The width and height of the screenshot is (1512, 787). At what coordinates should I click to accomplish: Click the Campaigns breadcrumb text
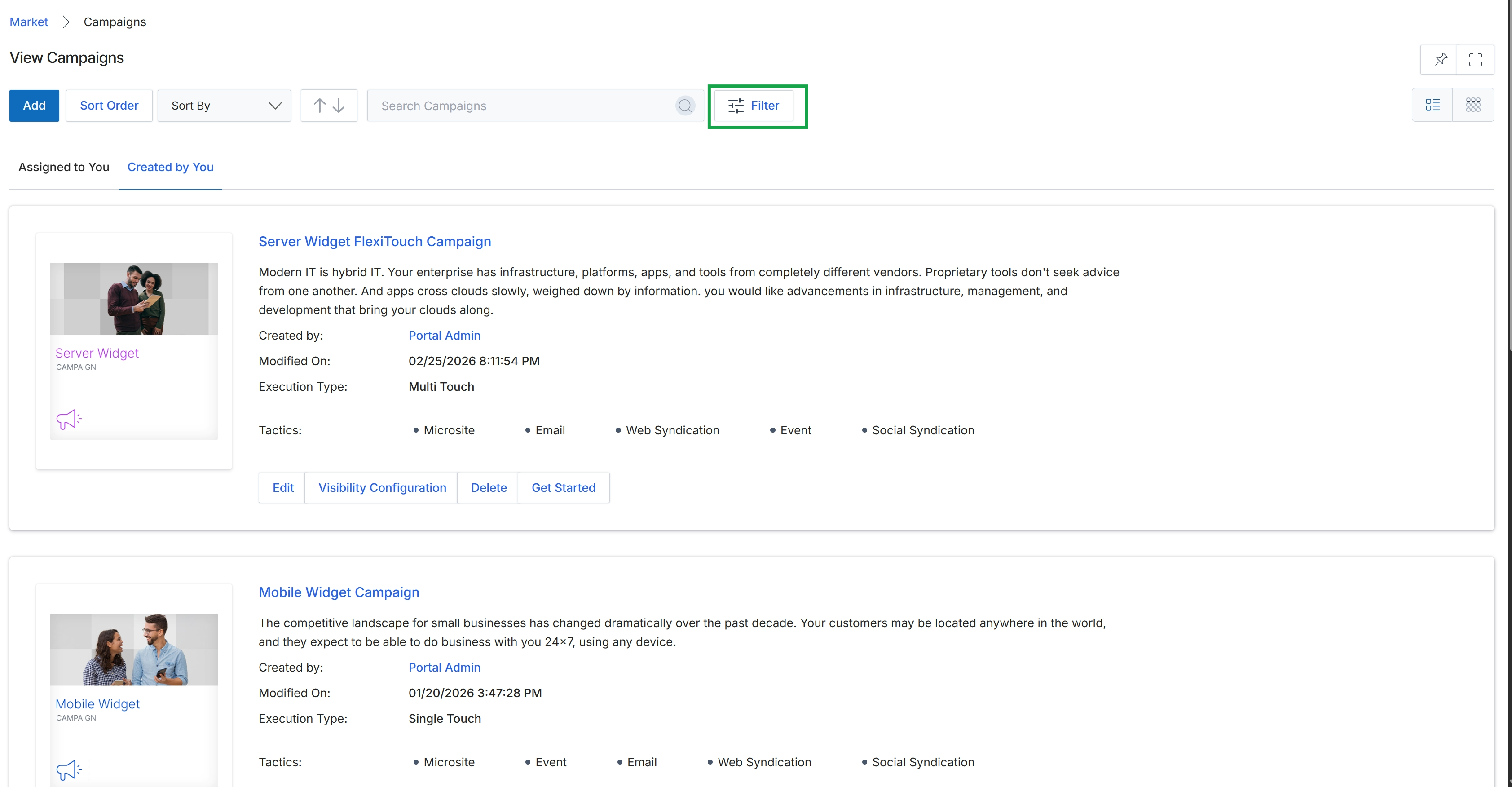[x=115, y=22]
